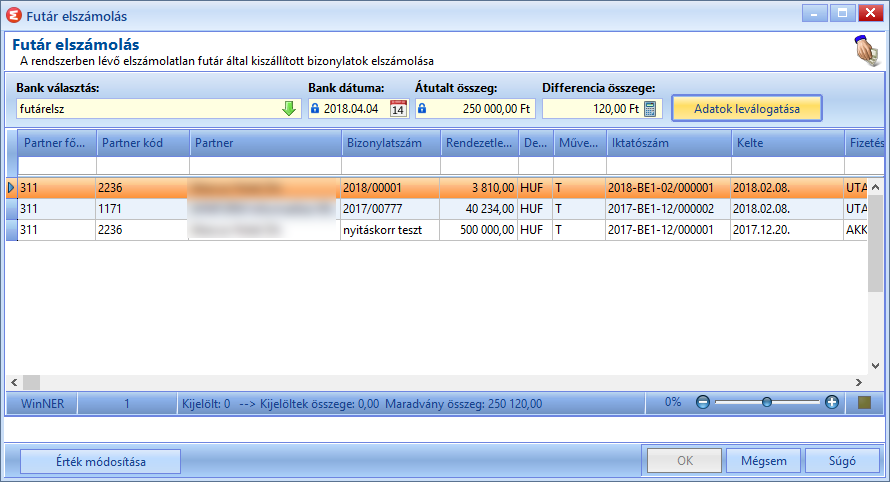Viewport: 890px width, 482px height.
Task: Click the horizontal scrollbar right arrow
Action: tap(859, 383)
